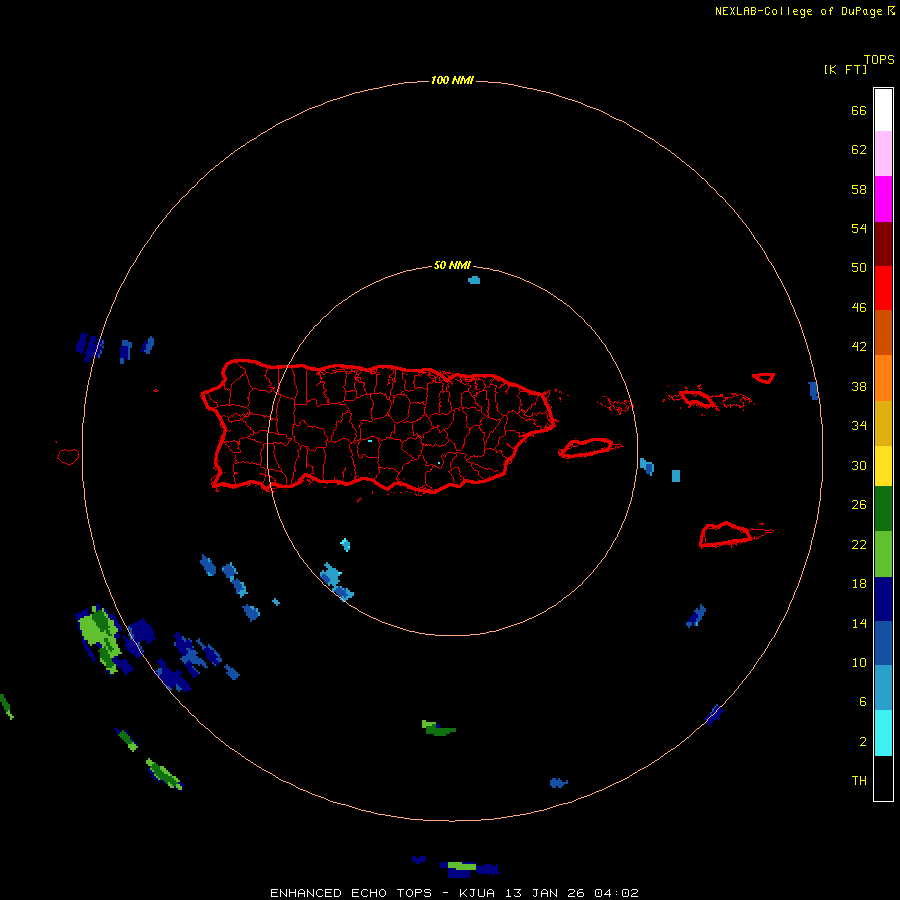Click the 34 legend value
Viewport: 900px width, 900px height.
click(859, 425)
